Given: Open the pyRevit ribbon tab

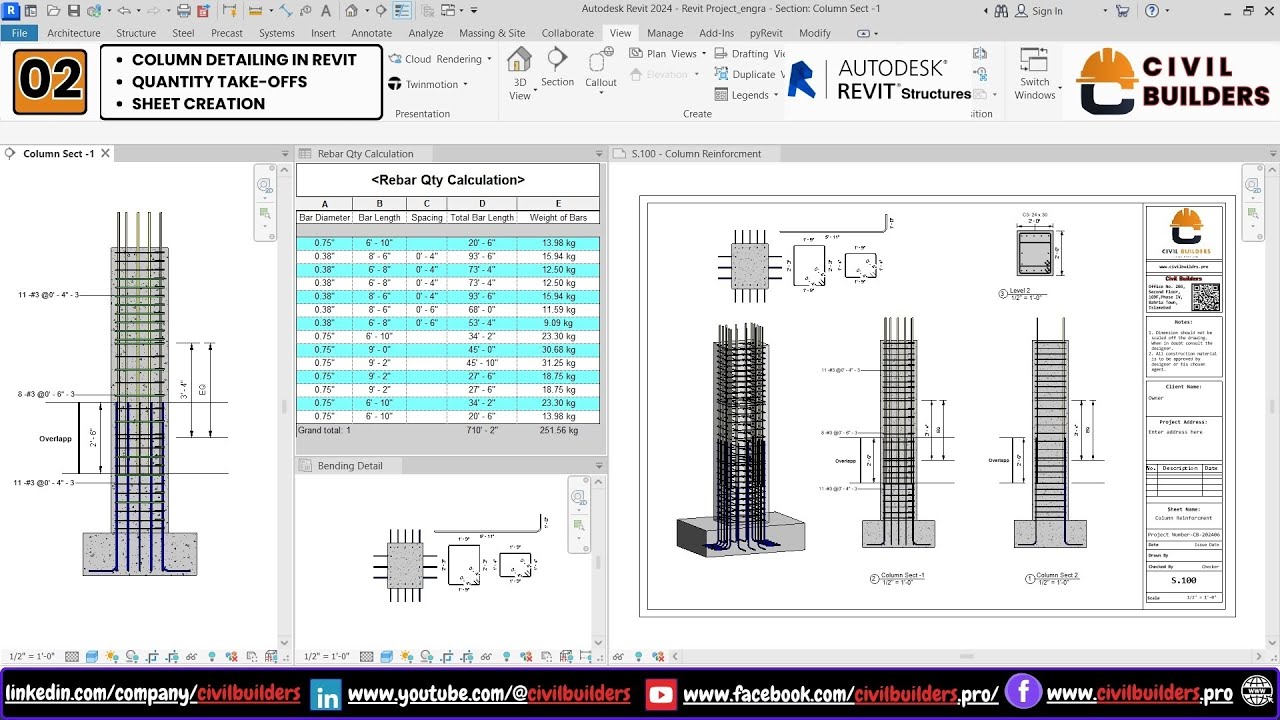Looking at the screenshot, I should [766, 33].
